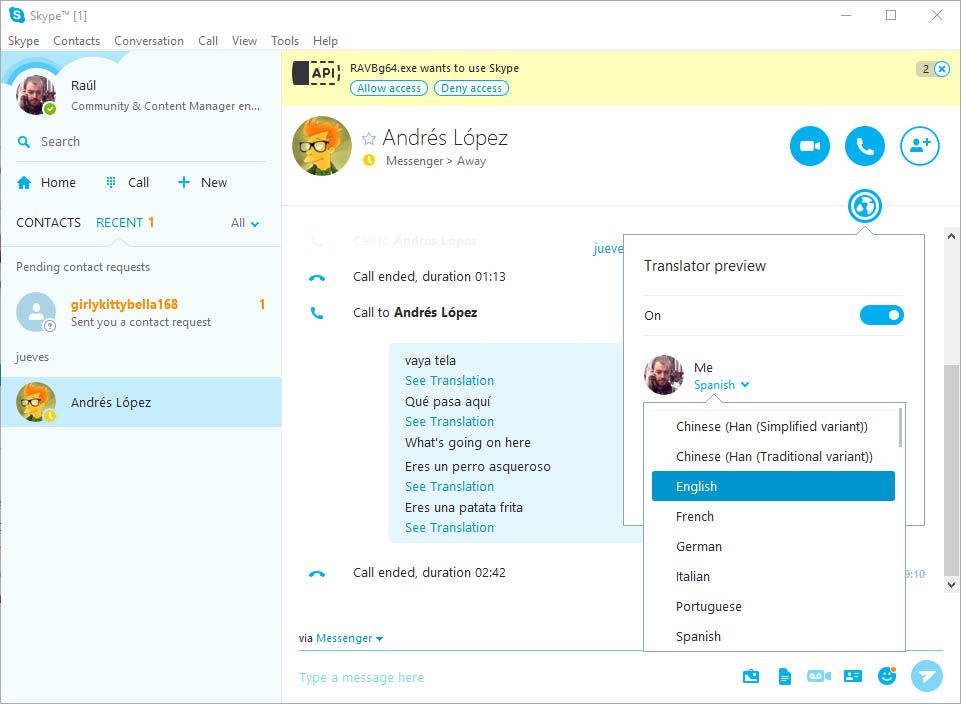Open the Skype menu
961x704 pixels.
(23, 41)
